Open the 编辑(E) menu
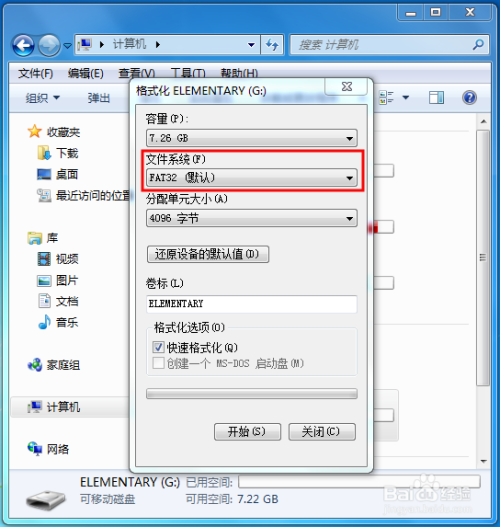 [85, 73]
